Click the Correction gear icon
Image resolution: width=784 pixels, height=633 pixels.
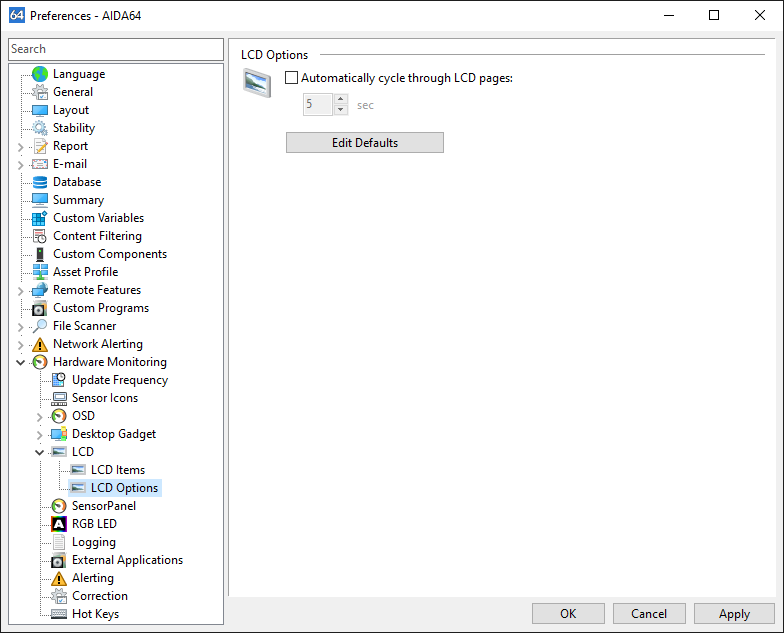[58, 596]
